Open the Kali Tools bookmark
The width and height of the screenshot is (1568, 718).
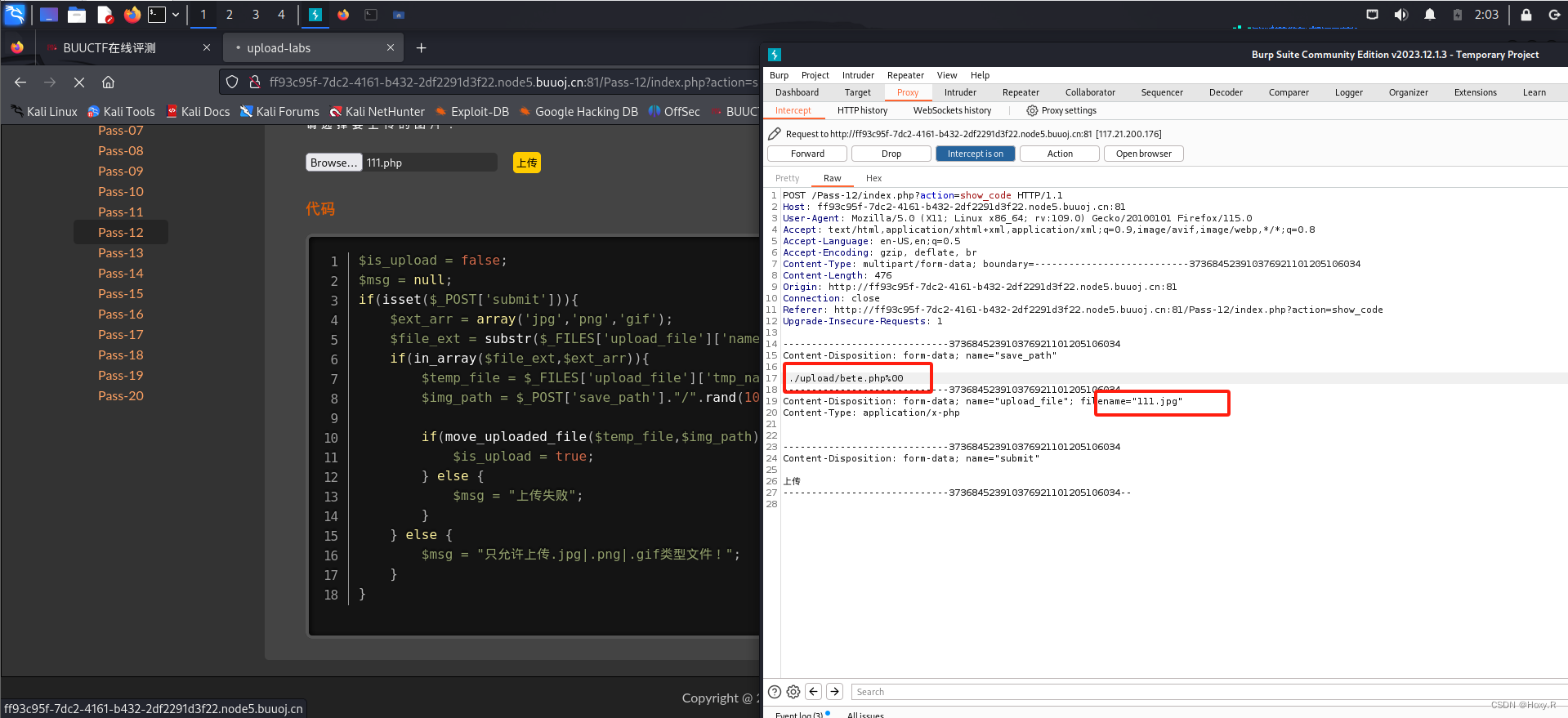(x=121, y=111)
